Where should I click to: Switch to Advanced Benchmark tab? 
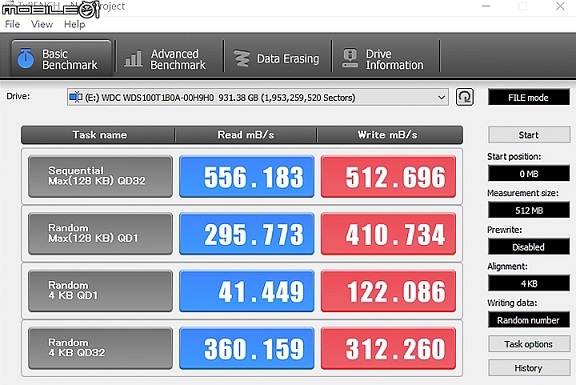[169, 59]
